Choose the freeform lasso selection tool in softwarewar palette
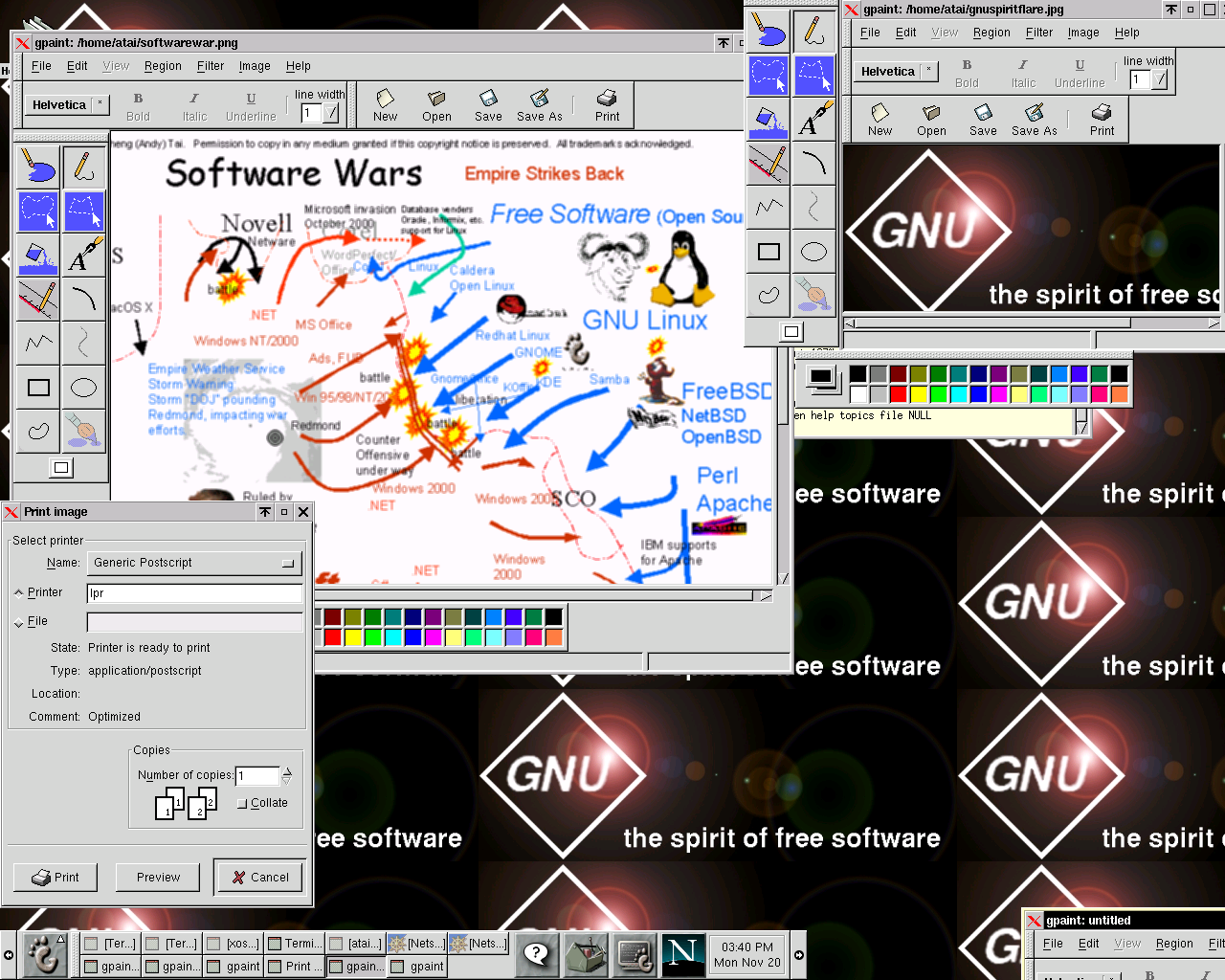The image size is (1225, 980). pyautogui.click(x=38, y=212)
